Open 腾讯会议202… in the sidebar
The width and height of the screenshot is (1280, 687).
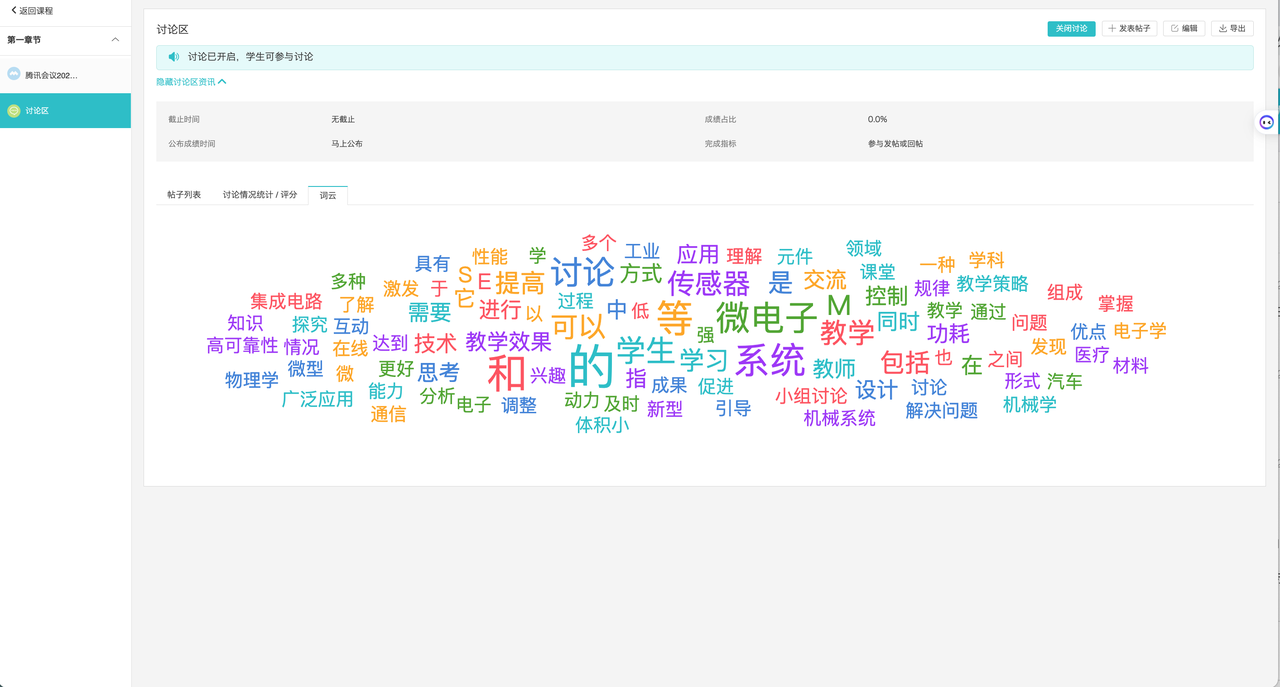(x=51, y=75)
